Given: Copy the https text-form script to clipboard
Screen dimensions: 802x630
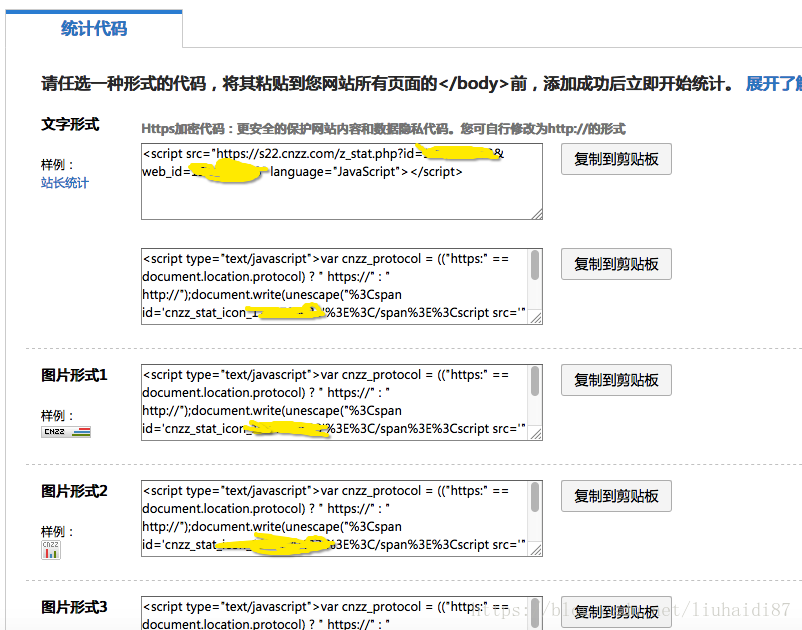Looking at the screenshot, I should click(616, 159).
